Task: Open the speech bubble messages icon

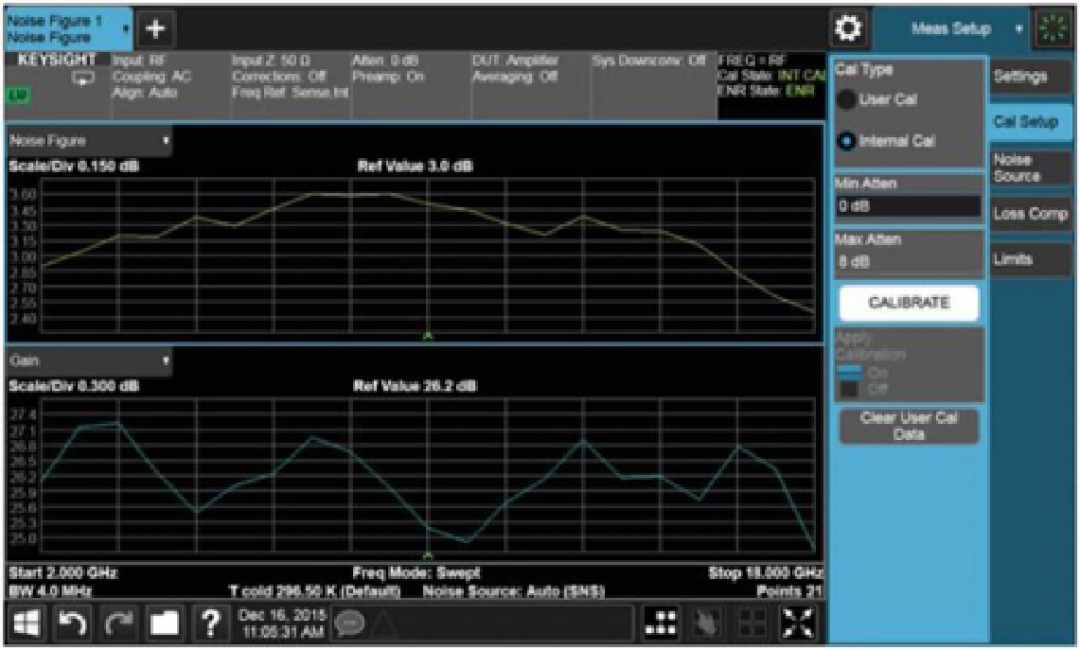Action: (350, 624)
